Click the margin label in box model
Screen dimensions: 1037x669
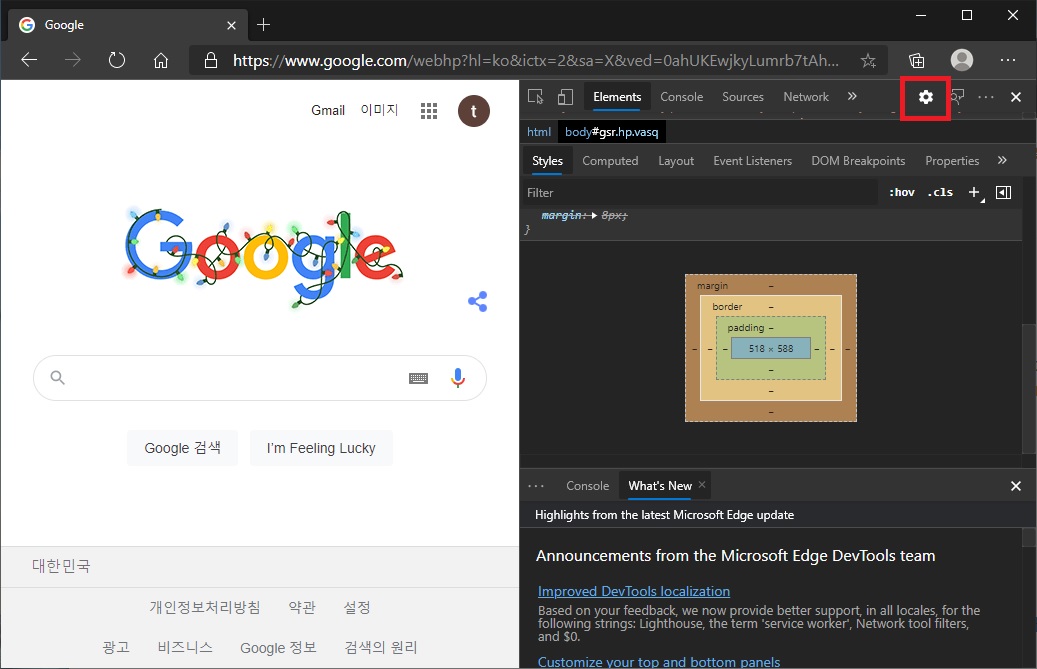pyautogui.click(x=712, y=286)
